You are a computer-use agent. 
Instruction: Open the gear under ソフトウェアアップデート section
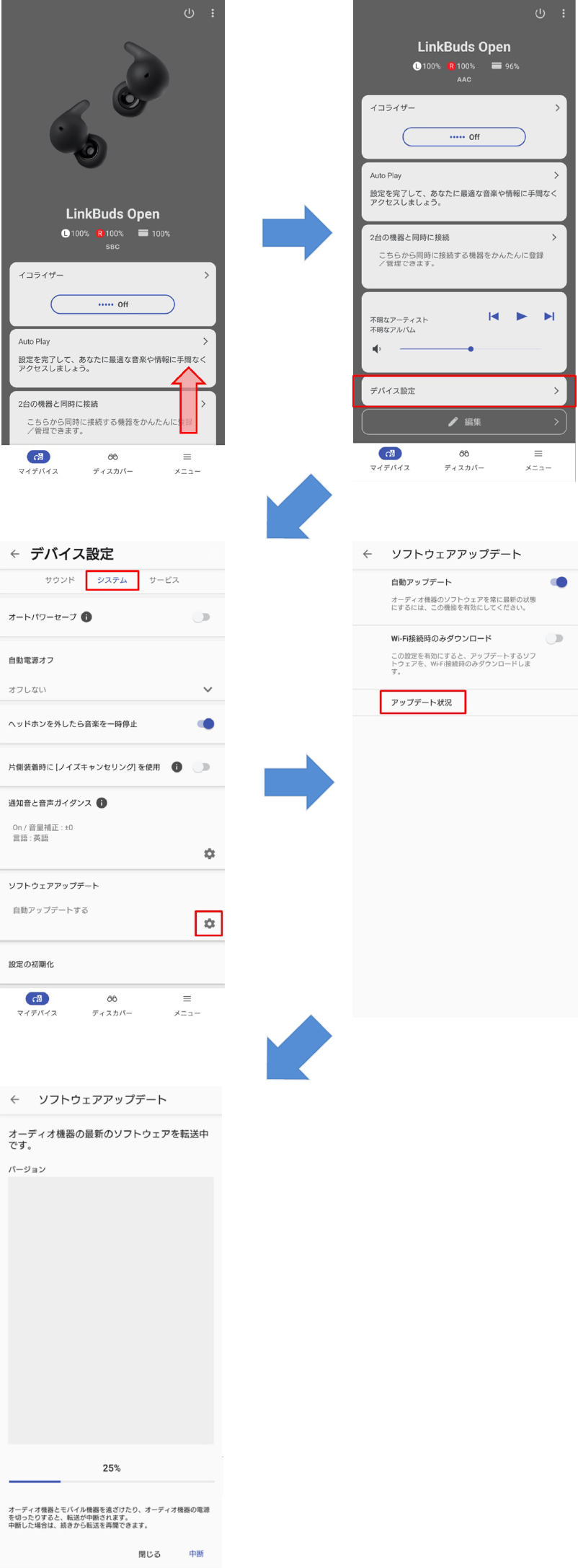[x=209, y=923]
